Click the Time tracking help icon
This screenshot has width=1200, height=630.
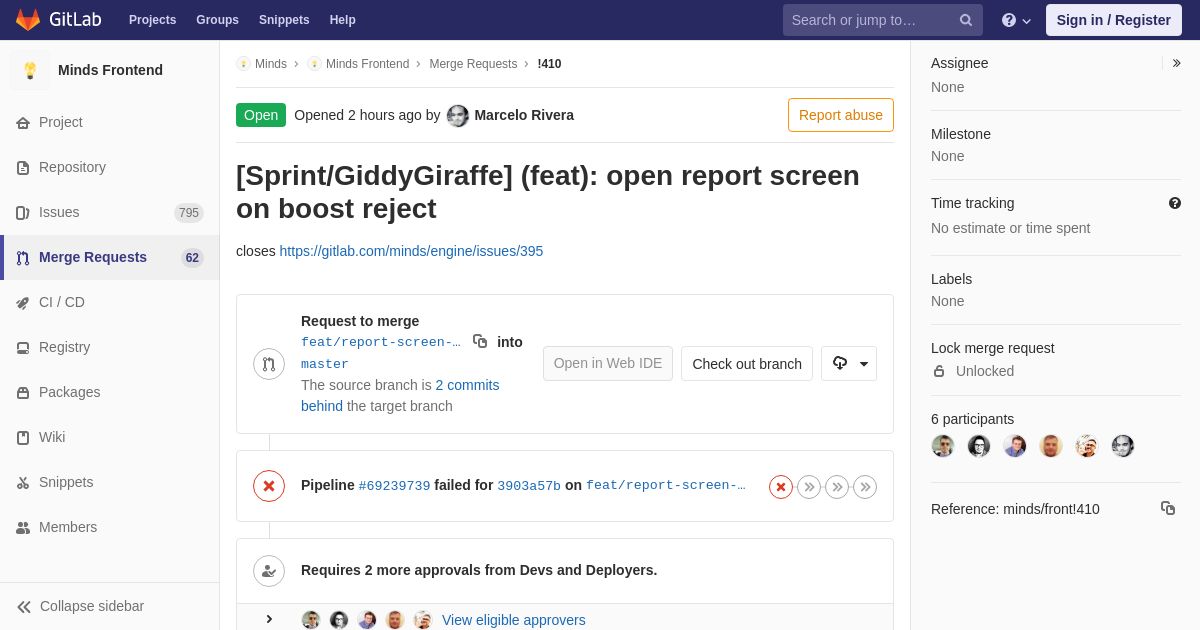coord(1175,203)
